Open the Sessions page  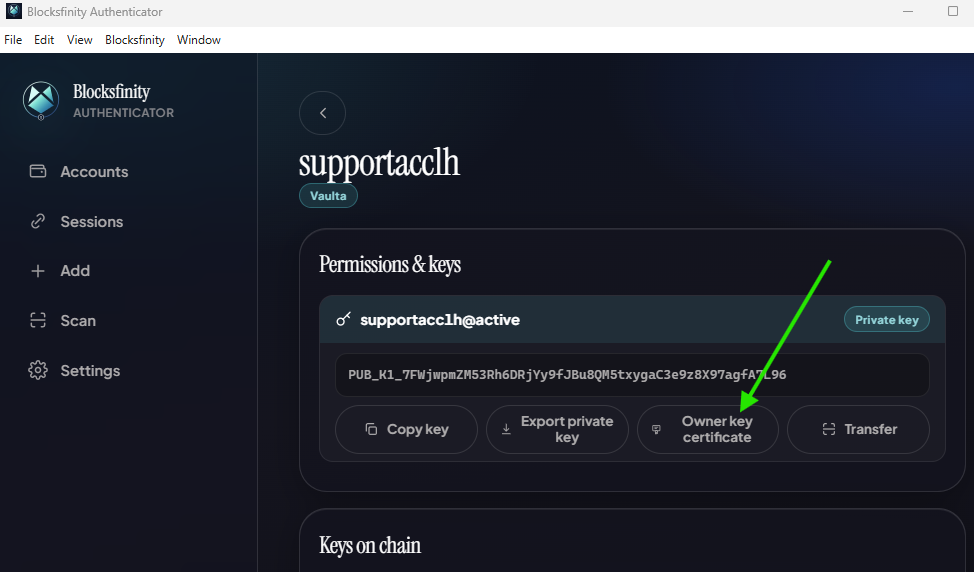pos(76,222)
